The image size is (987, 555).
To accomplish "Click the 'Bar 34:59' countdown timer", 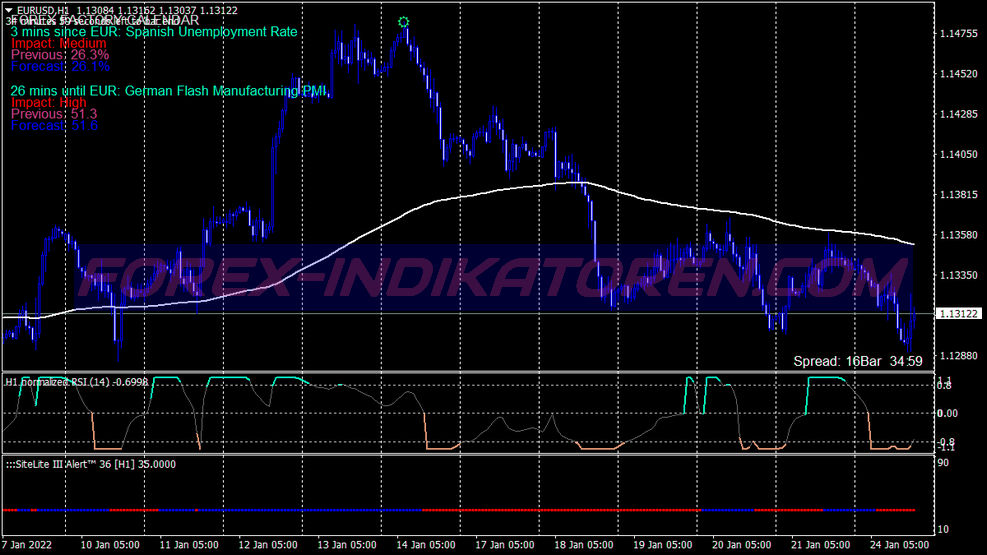I will [x=891, y=361].
